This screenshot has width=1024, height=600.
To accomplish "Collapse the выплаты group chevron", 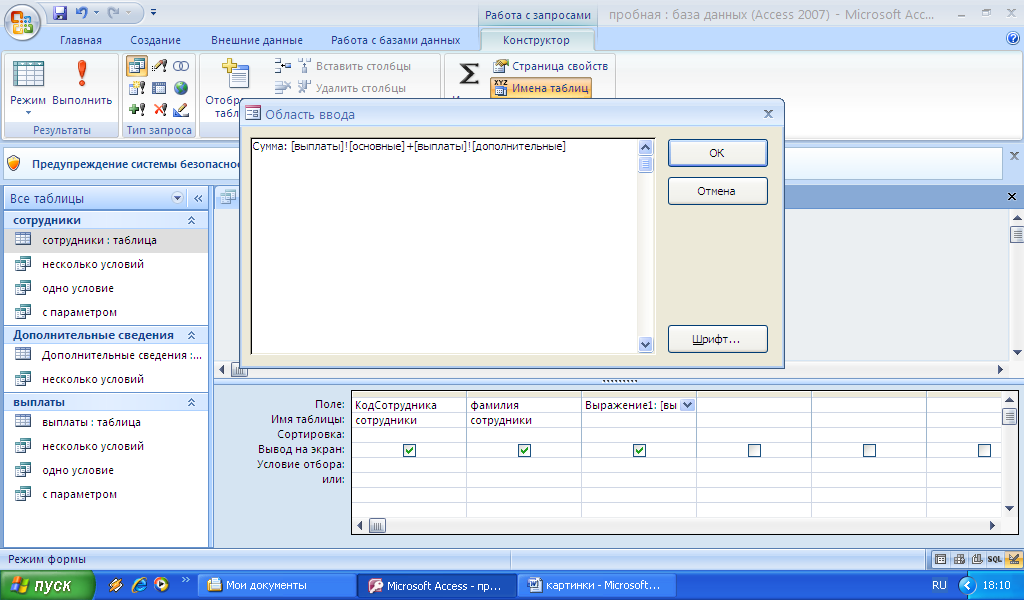I will [x=191, y=402].
